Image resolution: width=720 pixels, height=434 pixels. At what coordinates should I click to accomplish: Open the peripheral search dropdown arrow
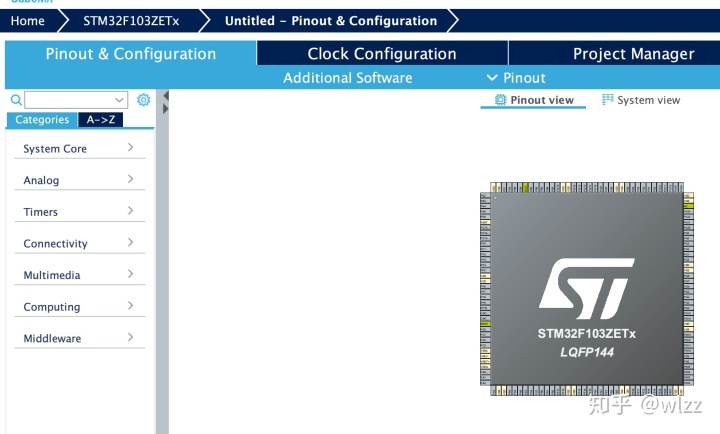(x=119, y=100)
